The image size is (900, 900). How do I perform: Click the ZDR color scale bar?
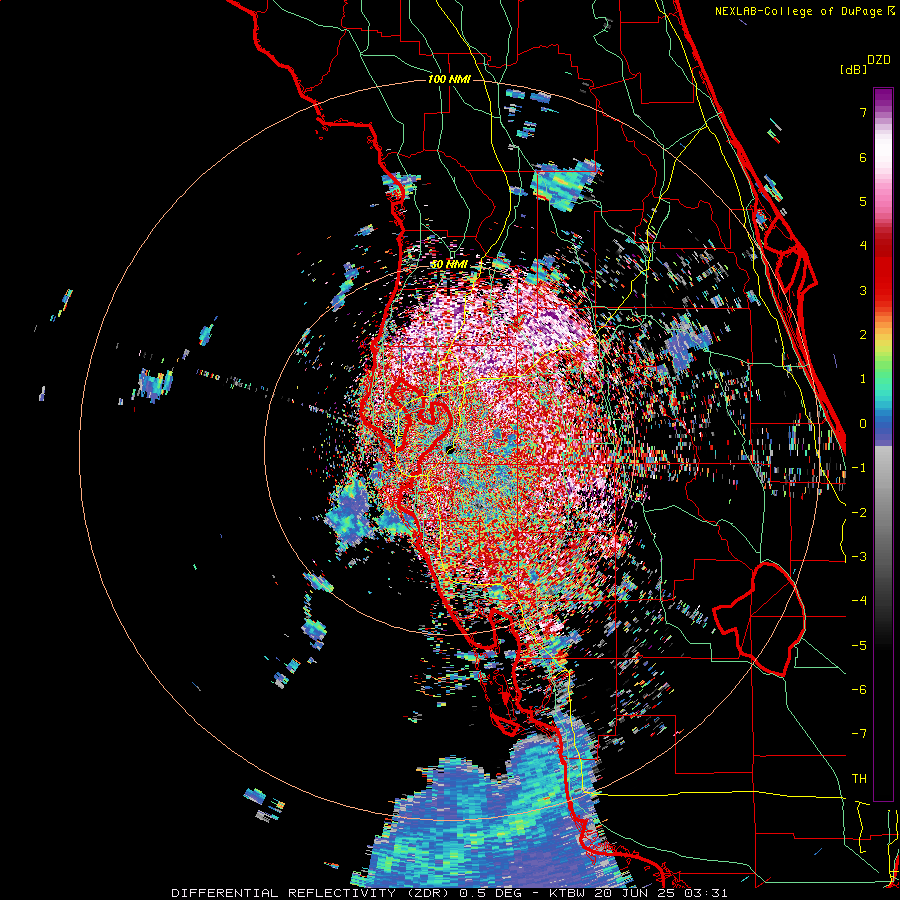click(x=883, y=444)
